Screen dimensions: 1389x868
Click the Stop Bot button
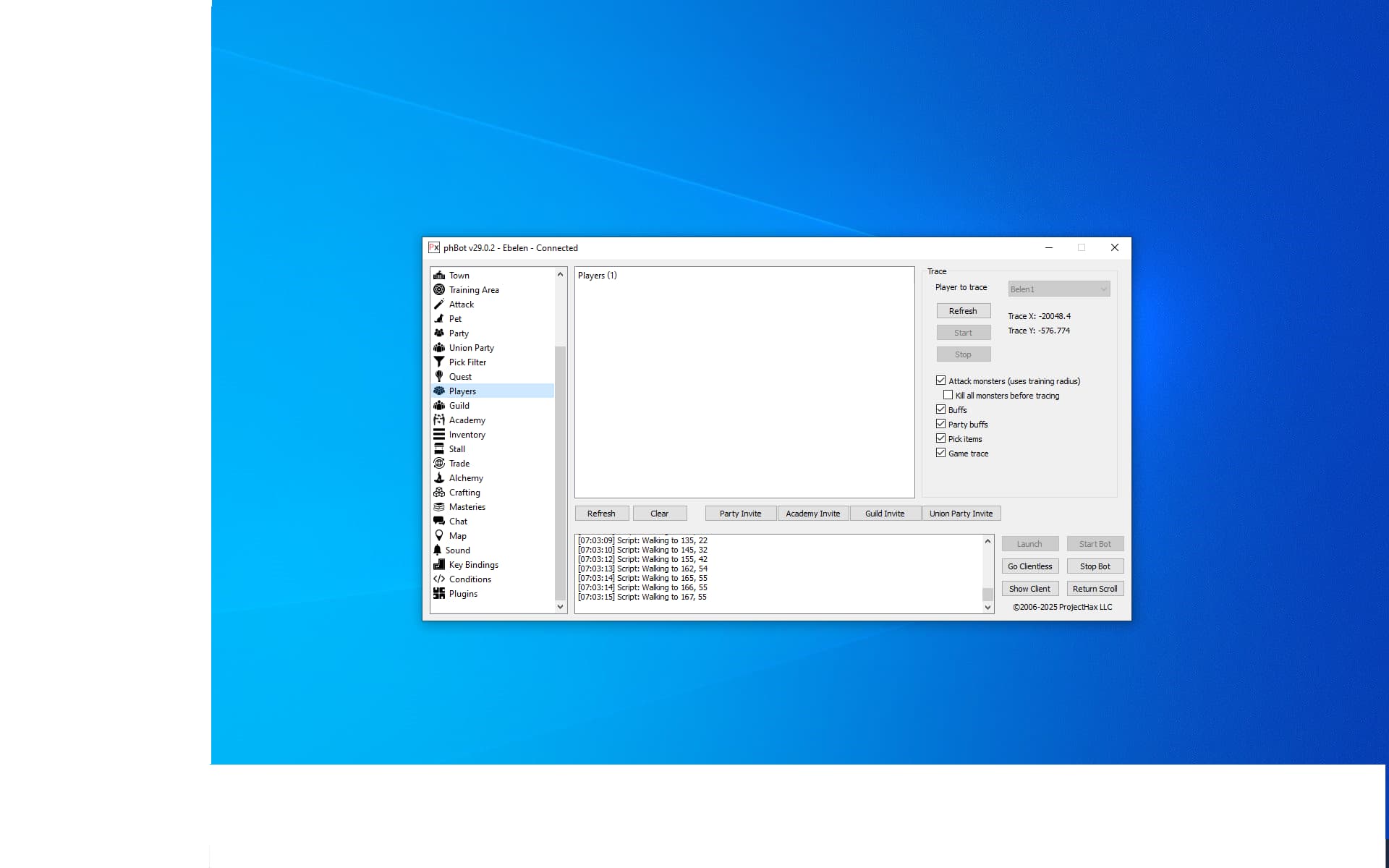tap(1095, 566)
